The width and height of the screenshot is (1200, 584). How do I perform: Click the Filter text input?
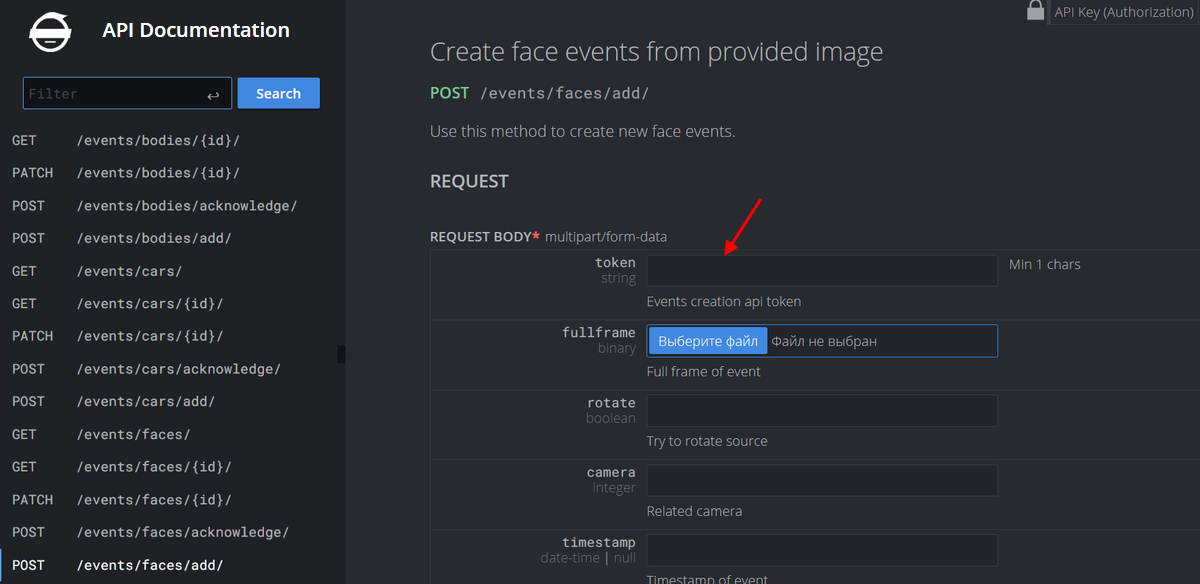point(112,94)
